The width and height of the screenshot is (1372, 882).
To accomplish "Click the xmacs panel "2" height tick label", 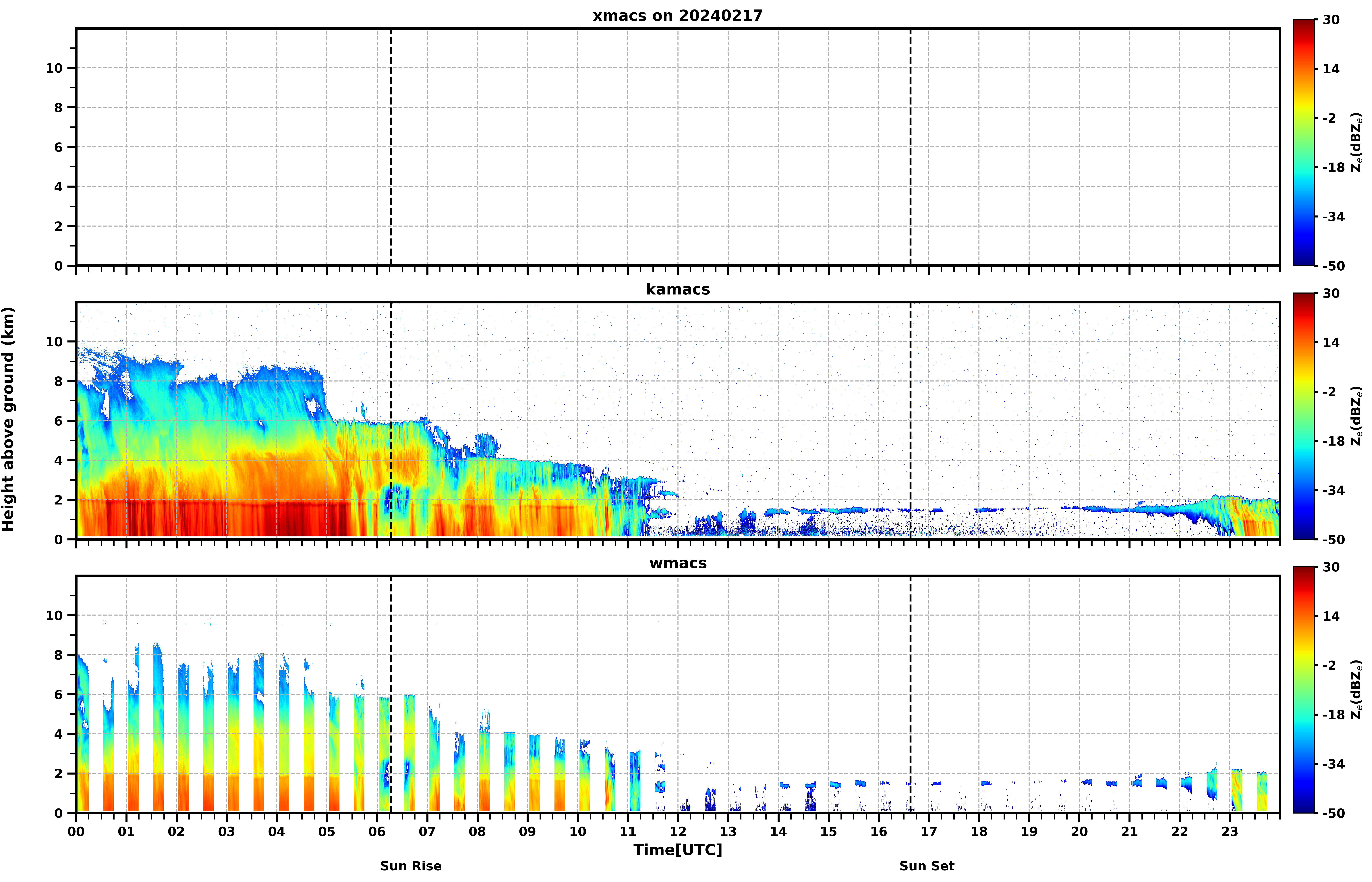I will [58, 226].
